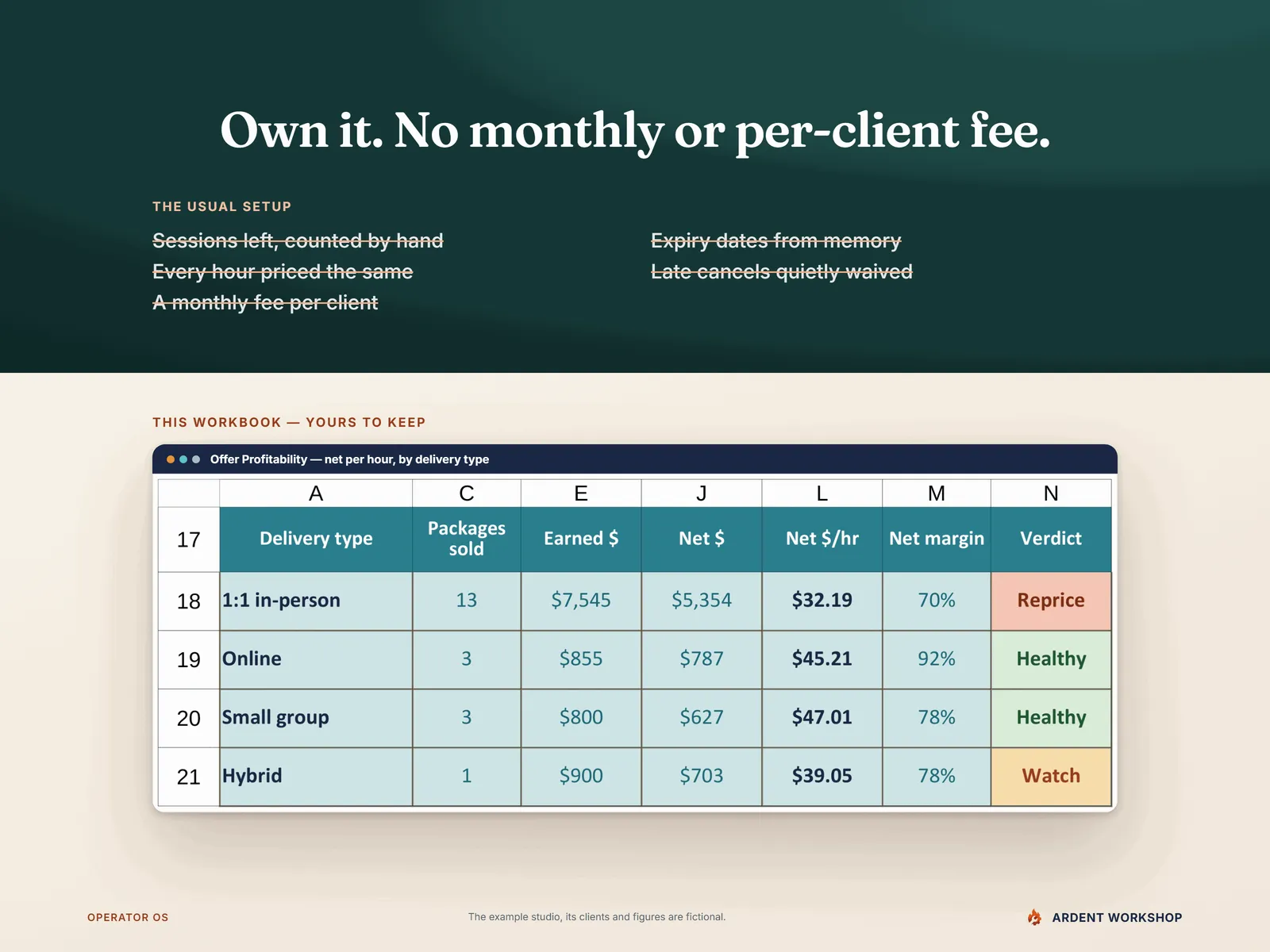This screenshot has width=1270, height=952.
Task: Select column C header
Action: pyautogui.click(x=467, y=493)
